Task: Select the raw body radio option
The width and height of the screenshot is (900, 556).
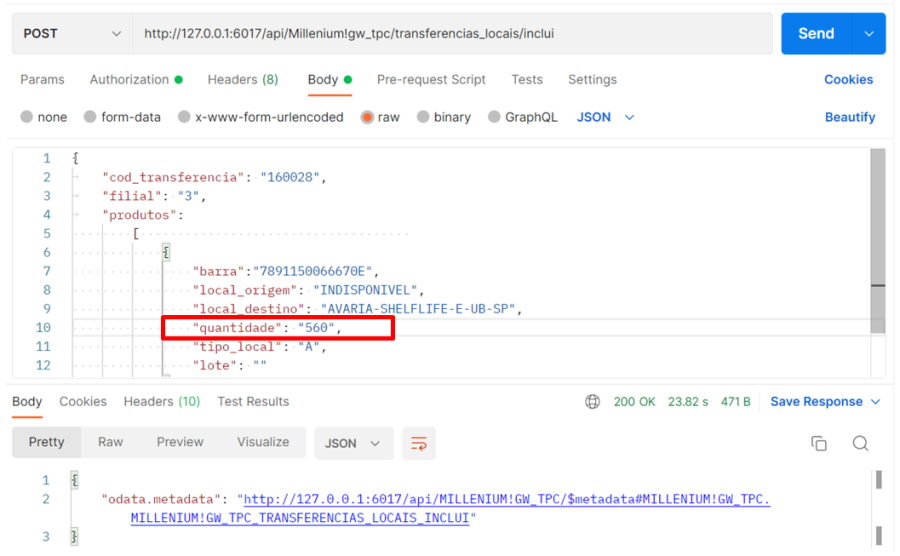Action: point(367,117)
